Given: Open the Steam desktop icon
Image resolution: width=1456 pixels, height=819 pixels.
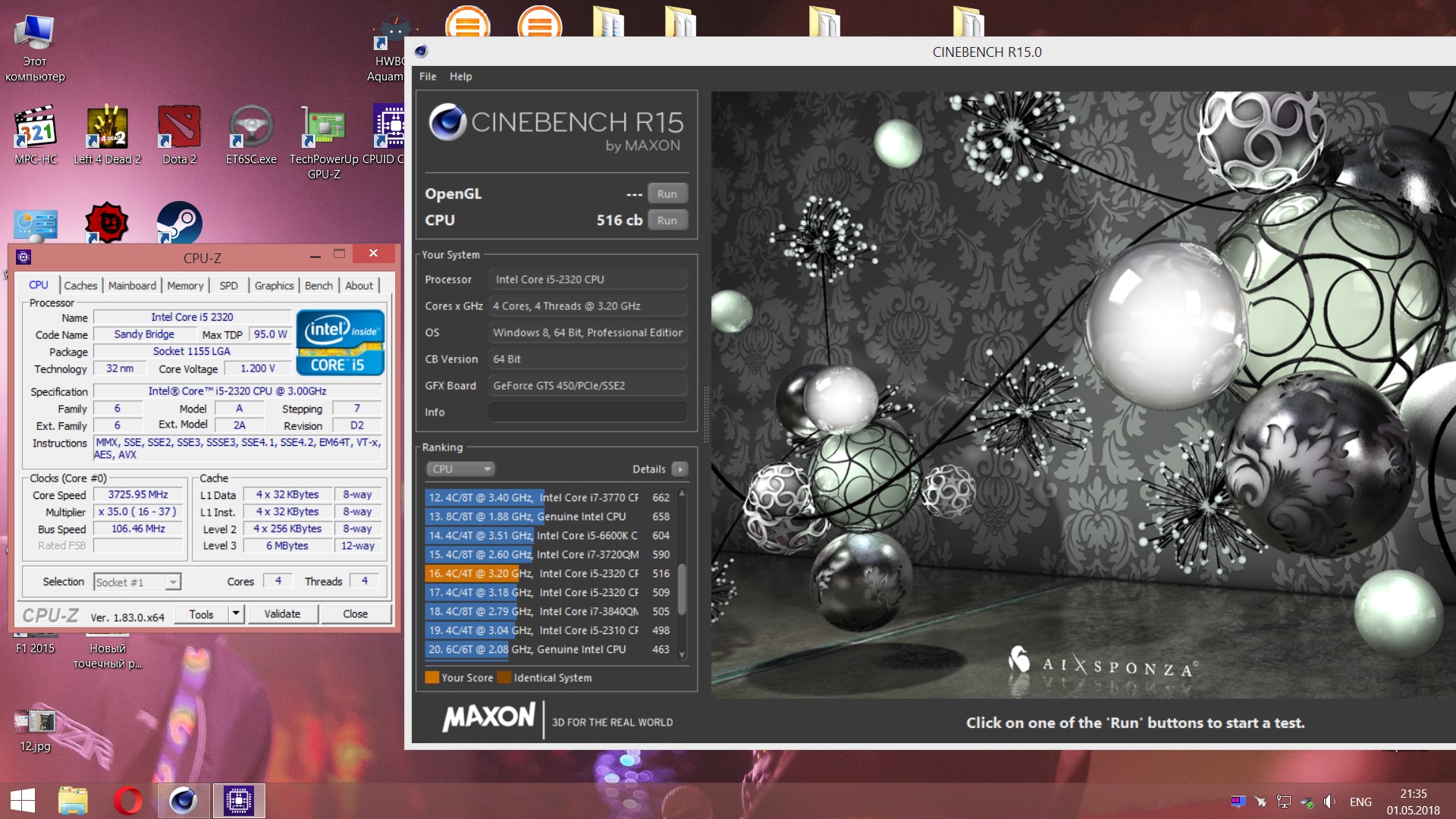Looking at the screenshot, I should tap(179, 222).
